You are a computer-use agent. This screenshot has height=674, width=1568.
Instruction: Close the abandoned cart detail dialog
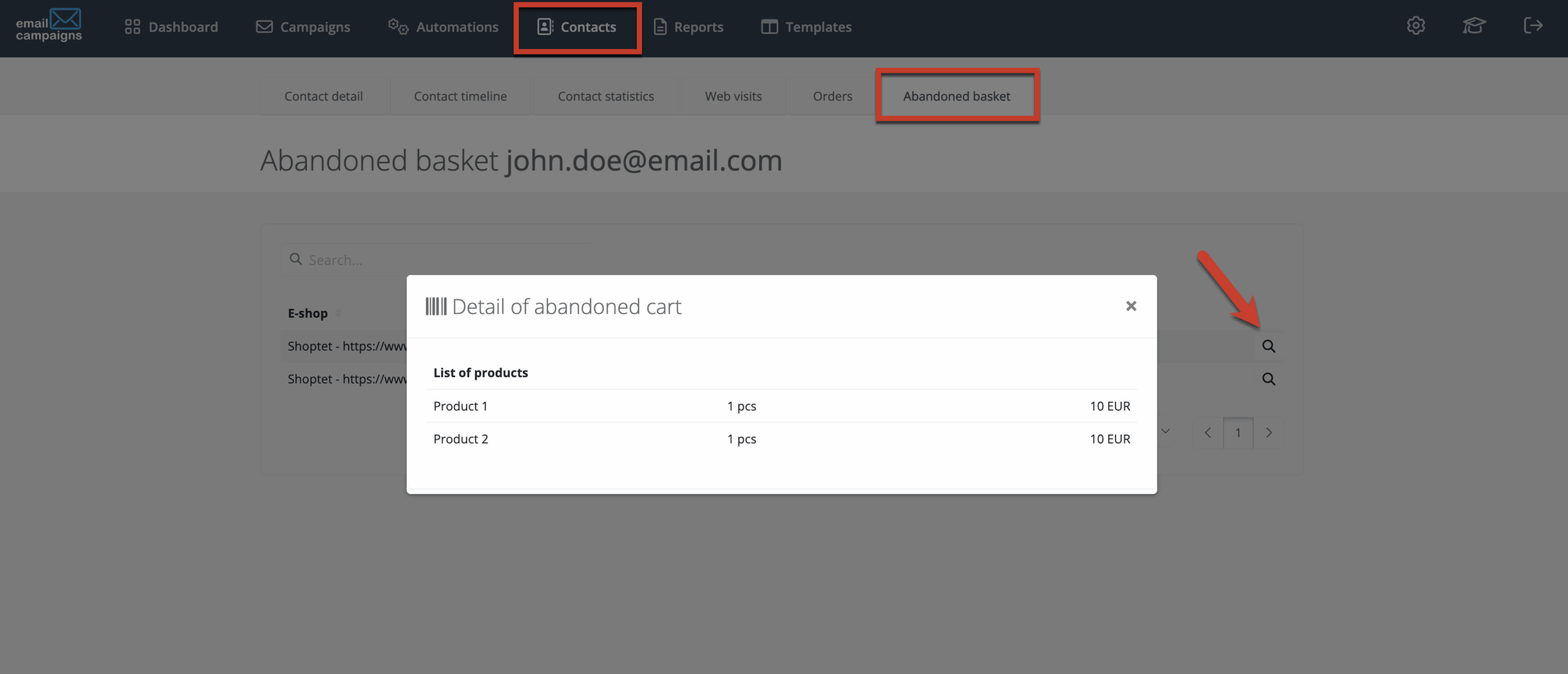pyautogui.click(x=1131, y=306)
